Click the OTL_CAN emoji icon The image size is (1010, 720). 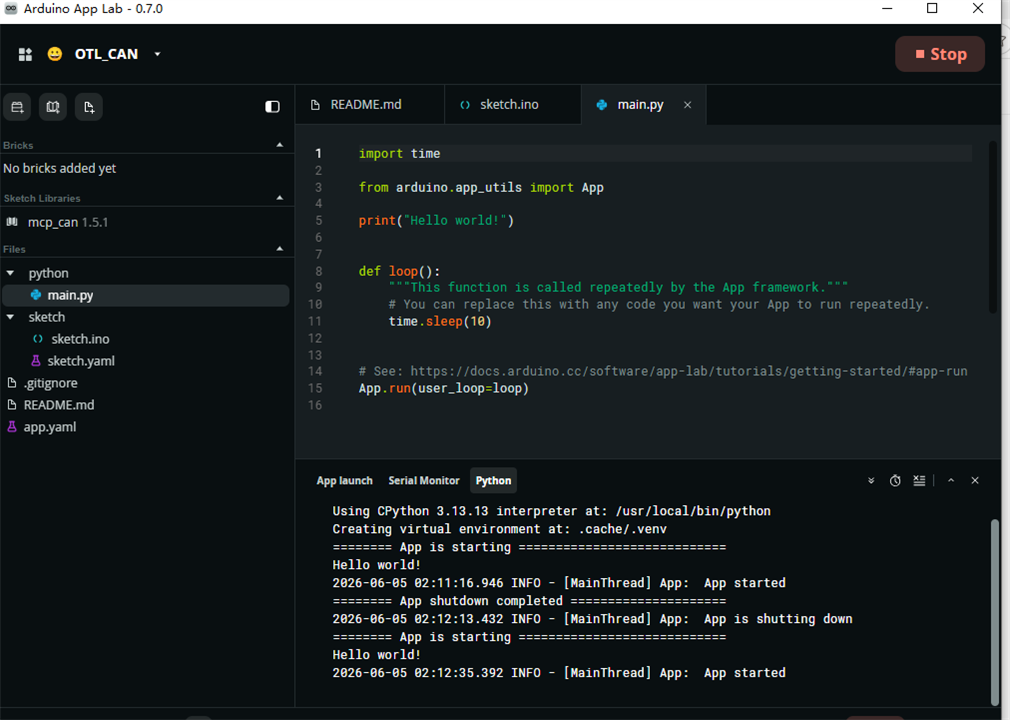55,54
